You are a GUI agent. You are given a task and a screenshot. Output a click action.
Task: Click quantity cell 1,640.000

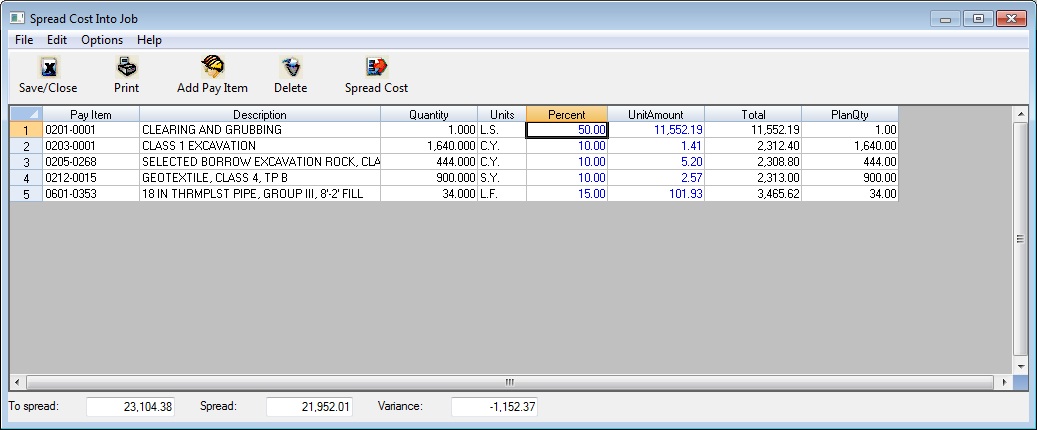point(429,146)
